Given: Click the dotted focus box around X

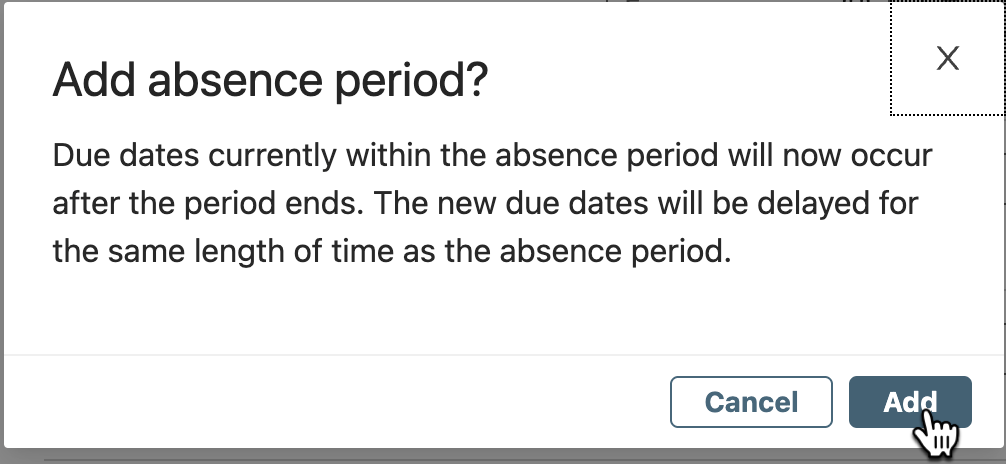Looking at the screenshot, I should [x=947, y=58].
